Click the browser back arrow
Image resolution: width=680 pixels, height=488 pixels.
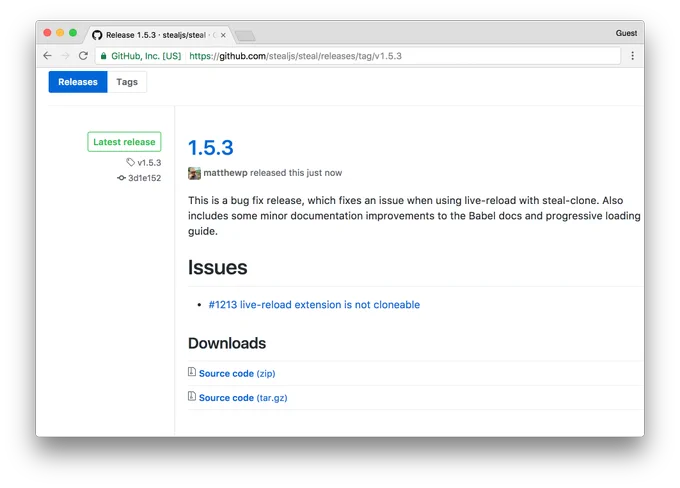[48, 56]
